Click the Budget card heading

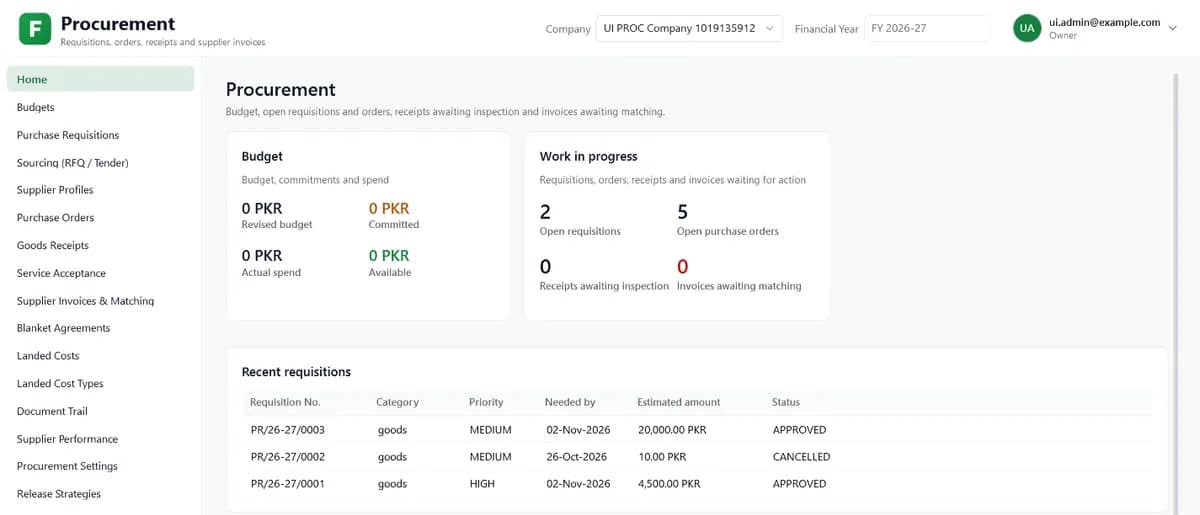click(262, 157)
